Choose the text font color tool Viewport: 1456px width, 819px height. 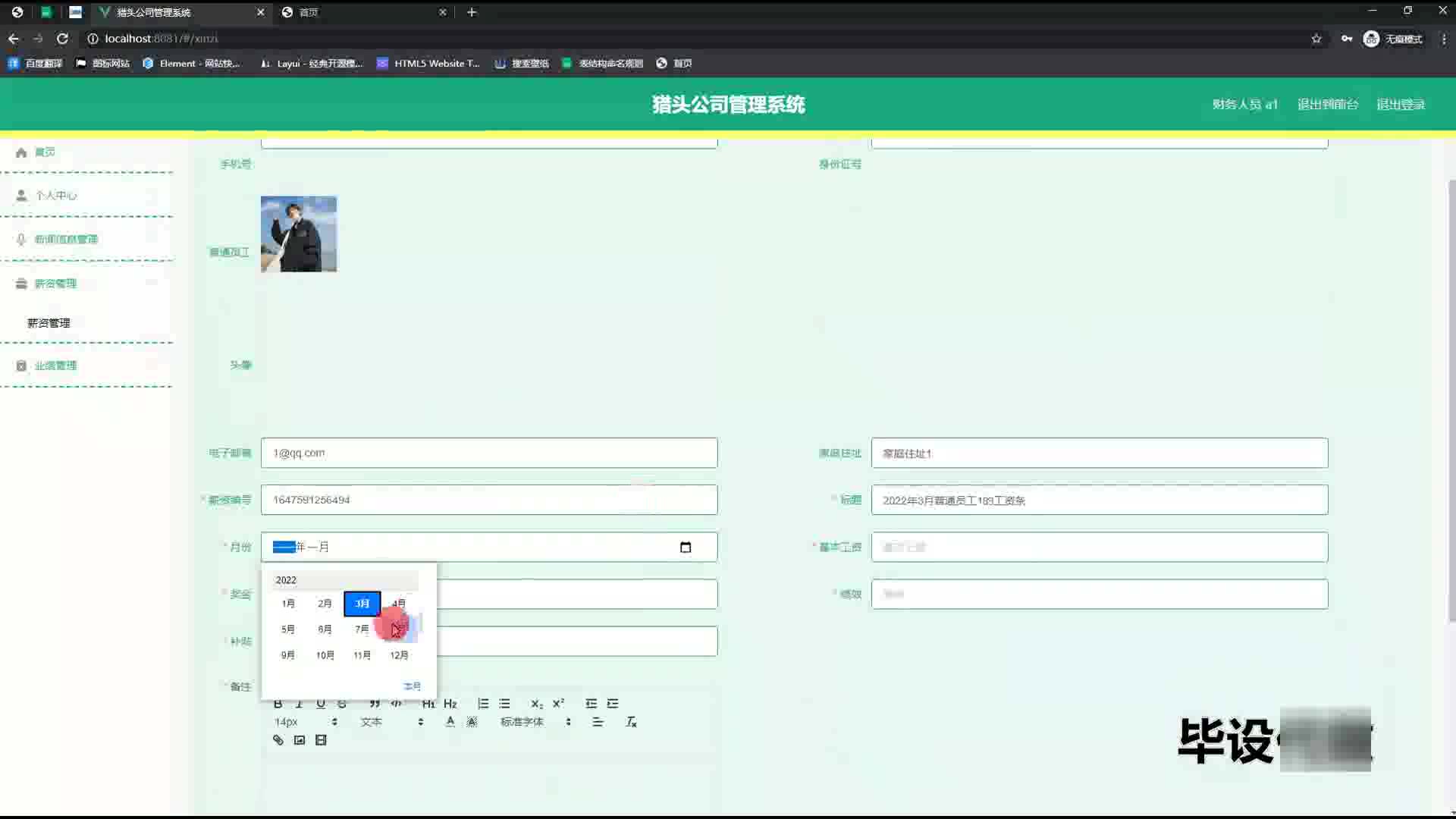450,722
